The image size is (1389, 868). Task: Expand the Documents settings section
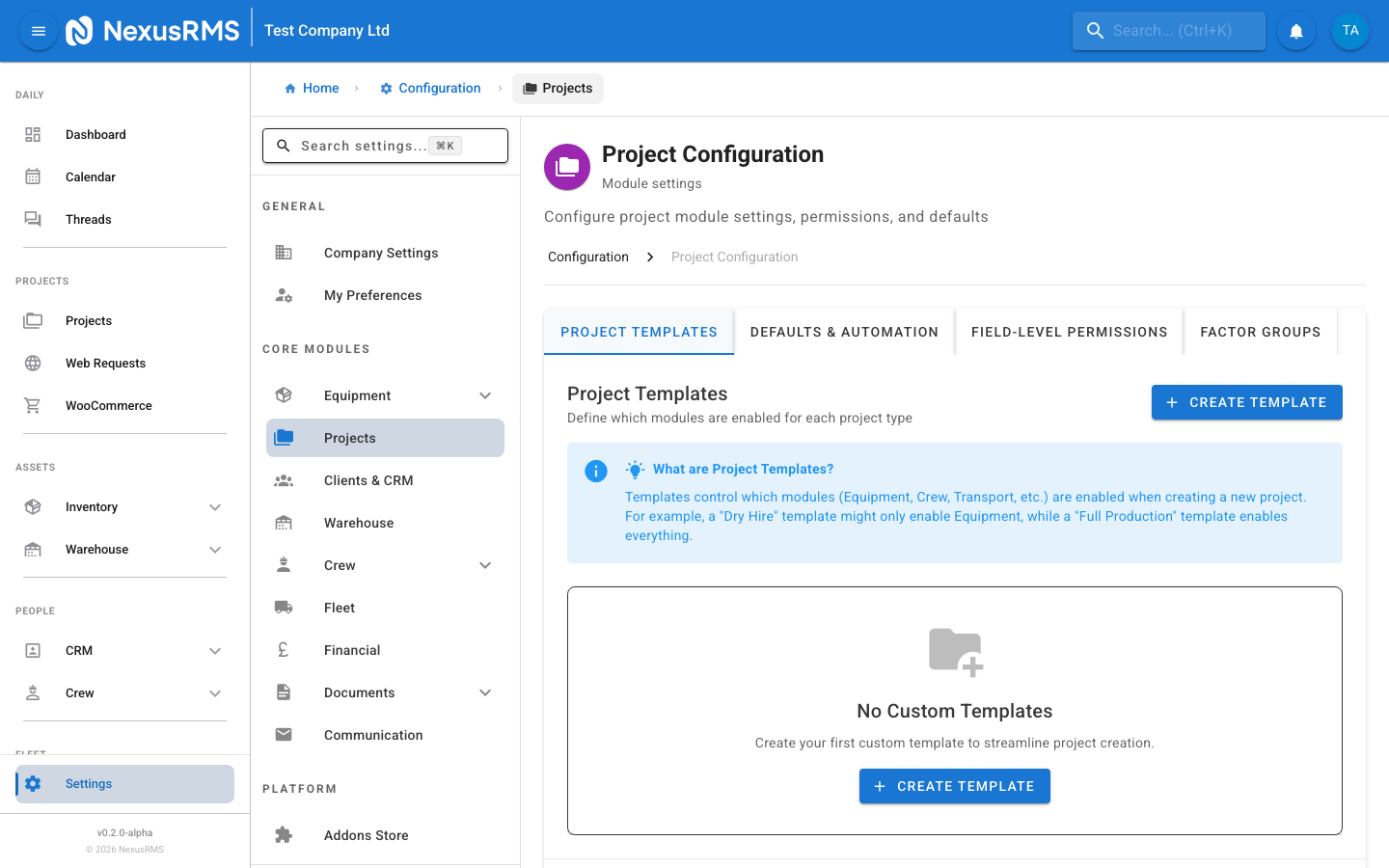coord(485,692)
